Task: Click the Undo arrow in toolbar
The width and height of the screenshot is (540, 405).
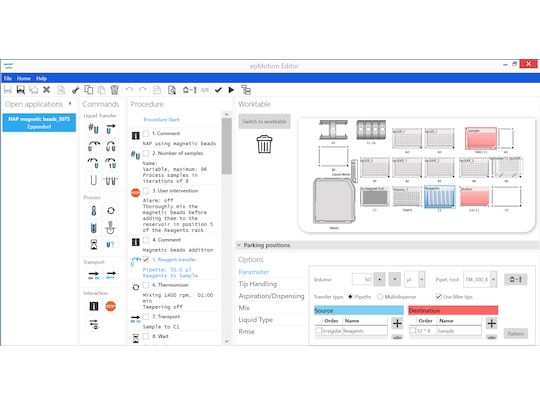Action: point(129,90)
